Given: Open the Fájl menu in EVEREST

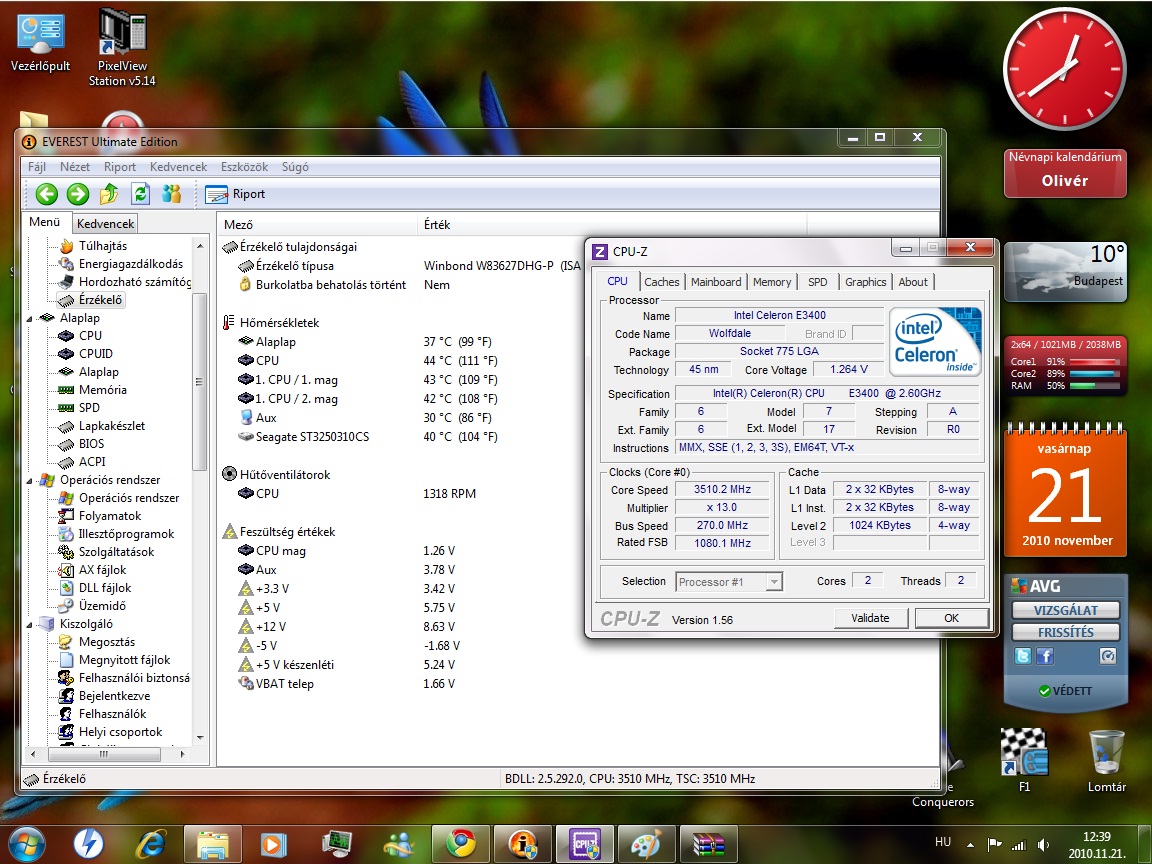Looking at the screenshot, I should pyautogui.click(x=37, y=167).
